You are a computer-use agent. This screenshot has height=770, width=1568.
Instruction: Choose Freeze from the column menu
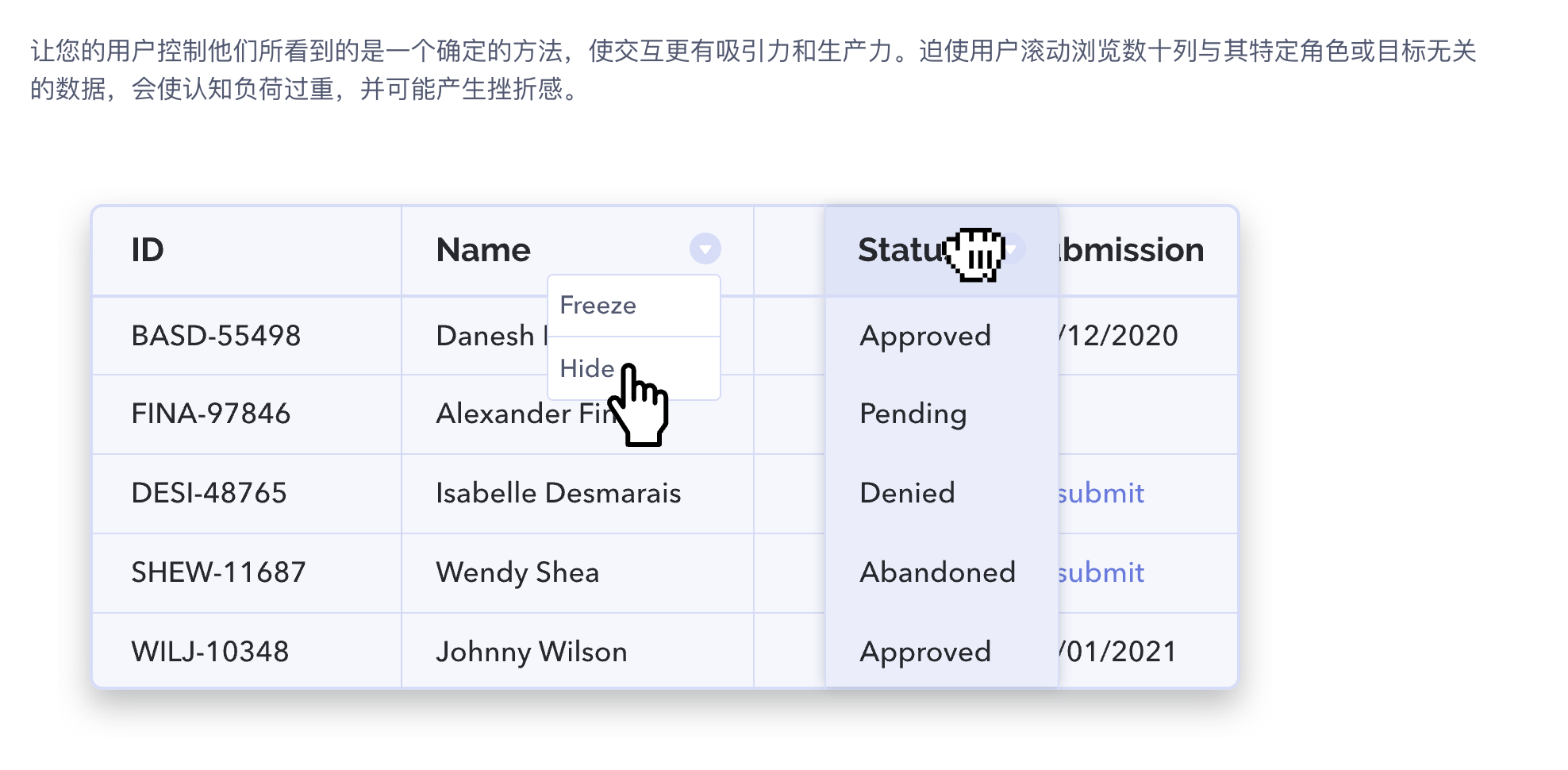click(633, 306)
